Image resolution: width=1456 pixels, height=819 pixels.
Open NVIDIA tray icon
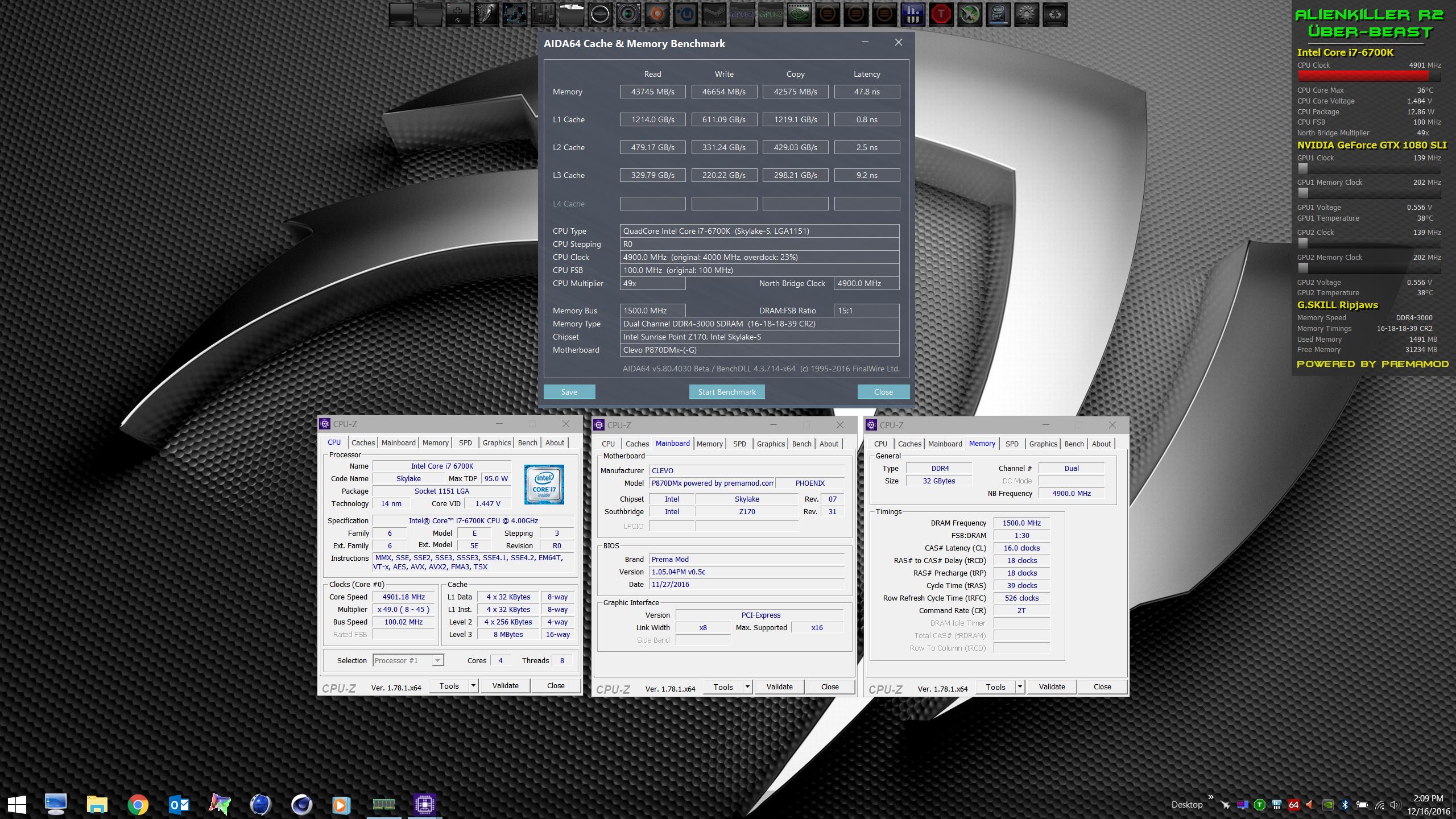click(1328, 805)
